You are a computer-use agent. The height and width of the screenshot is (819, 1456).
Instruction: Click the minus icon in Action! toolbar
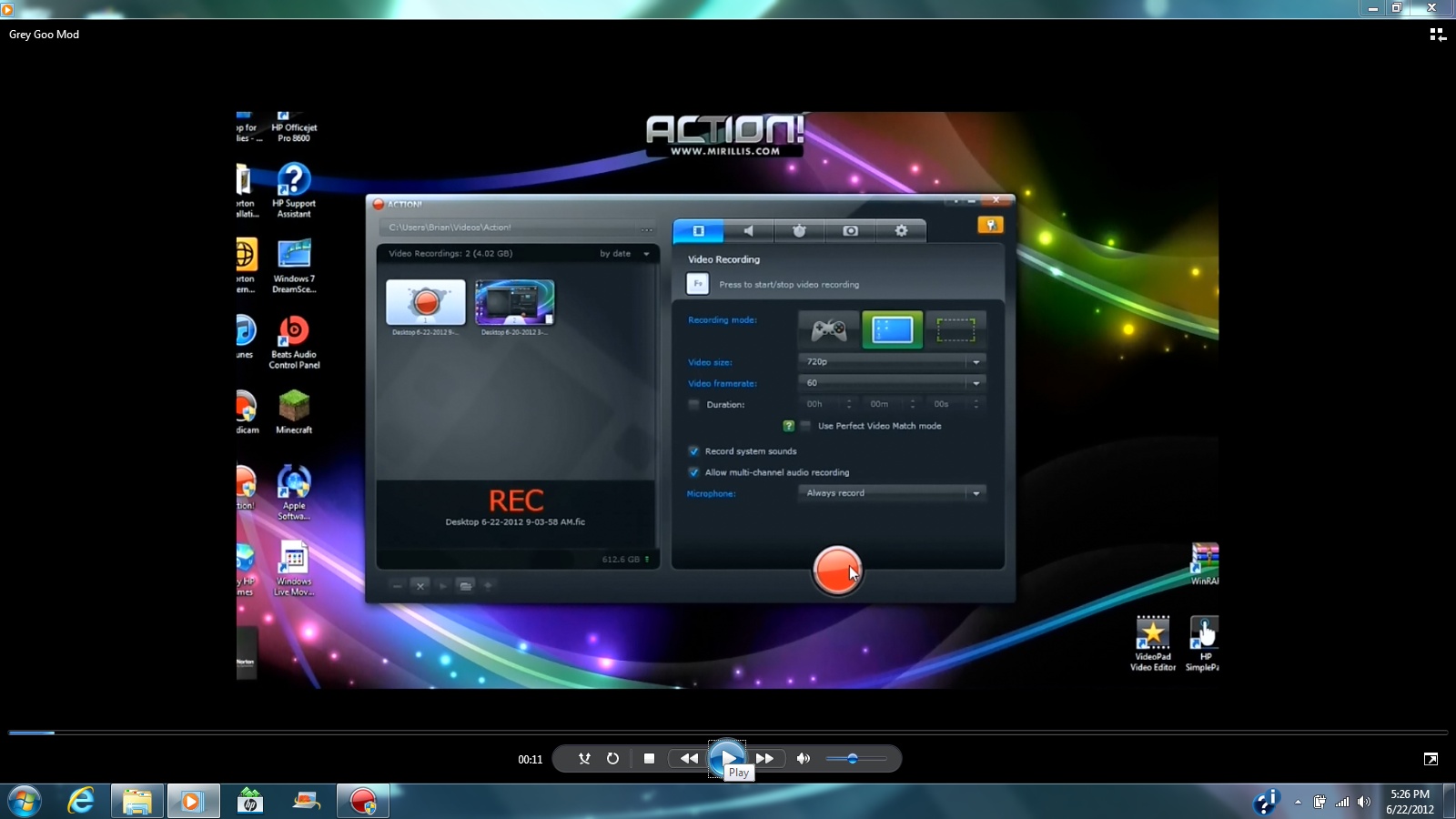(x=398, y=586)
